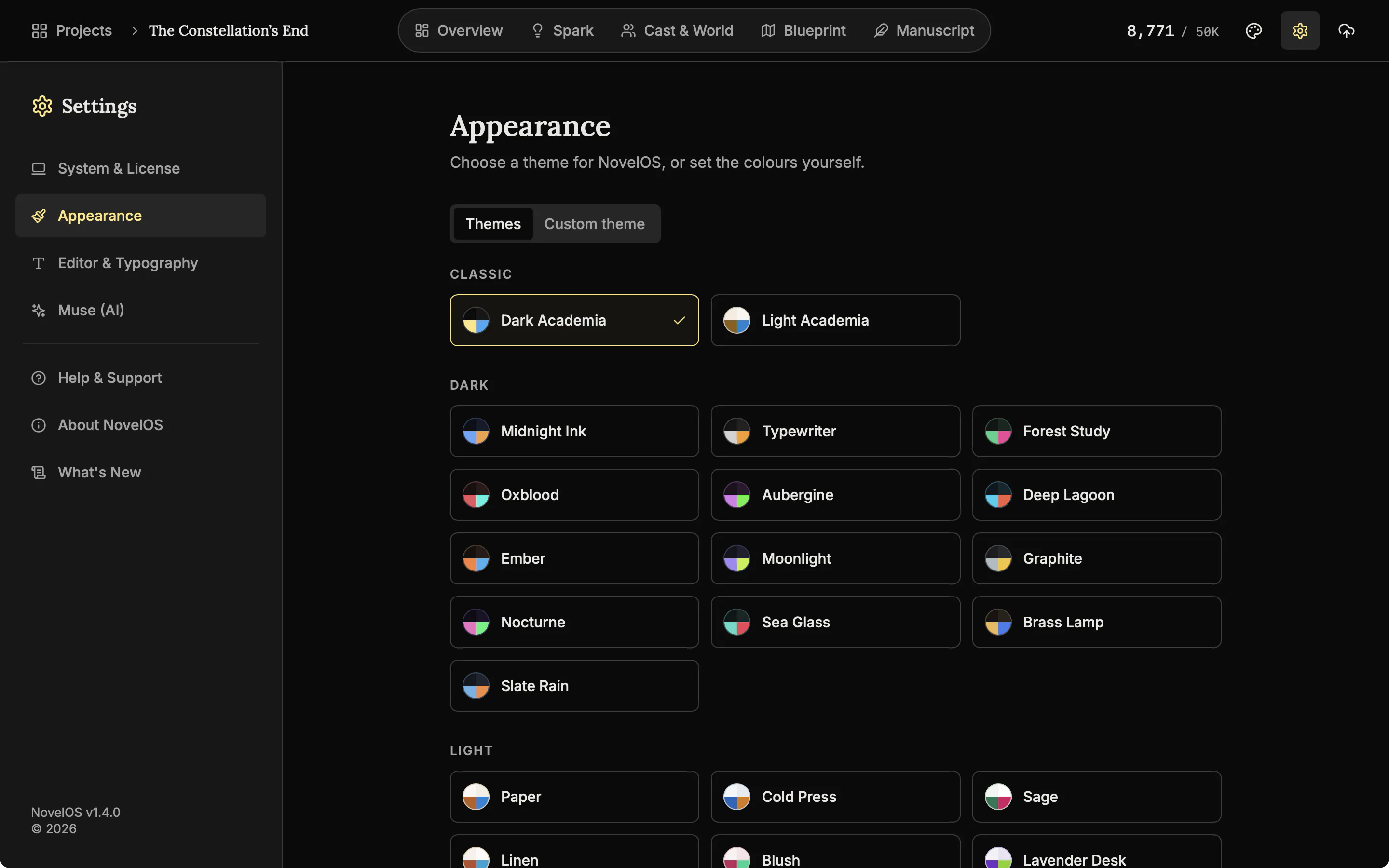Viewport: 1389px width, 868px height.
Task: Click the Projects grid icon
Action: [39, 30]
